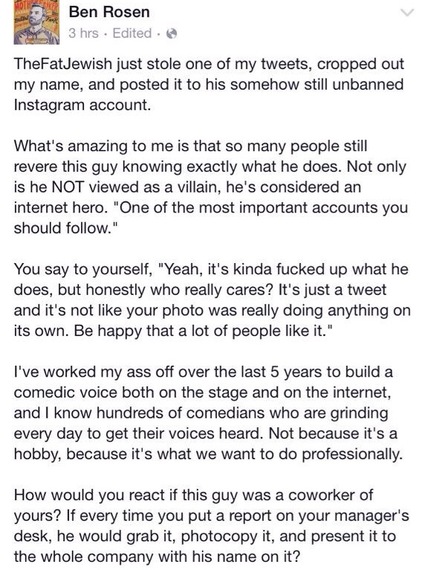Select the paragraph starting "I've worked my ass off"
The width and height of the screenshot is (428, 570).
point(208,413)
